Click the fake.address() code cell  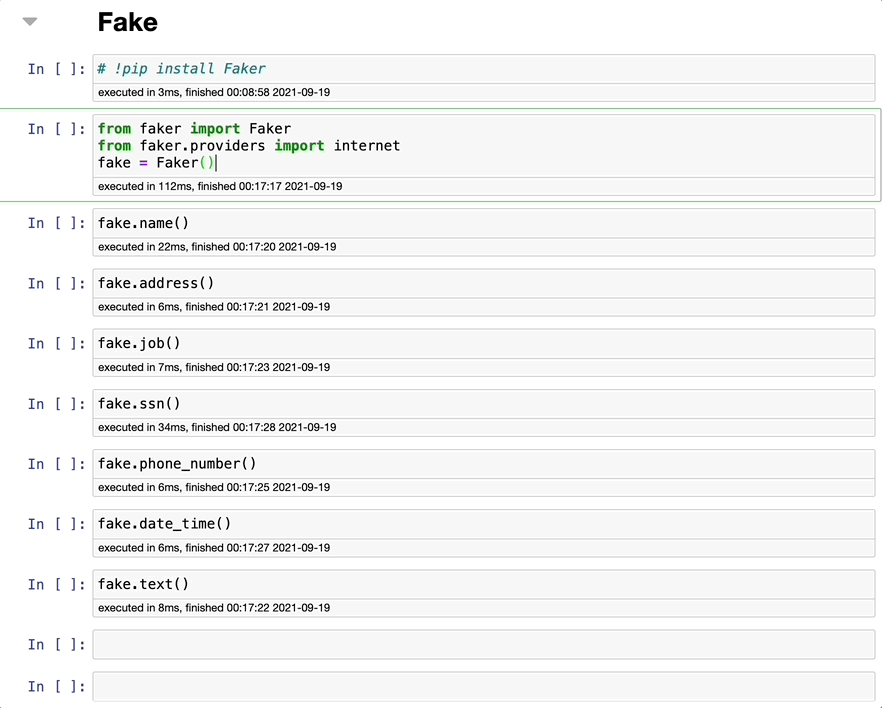483,283
